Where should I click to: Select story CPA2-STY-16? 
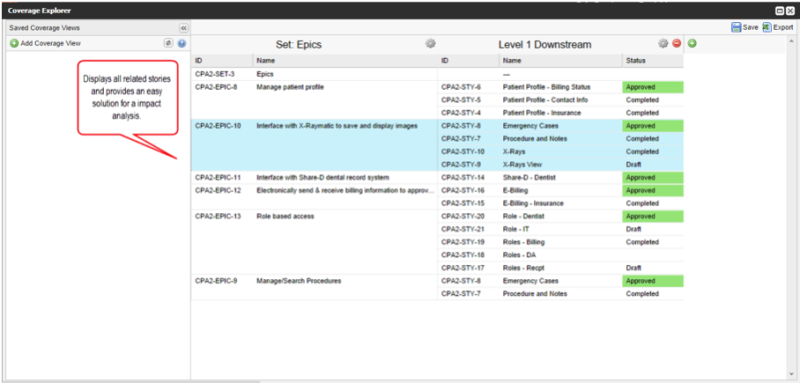click(x=463, y=190)
